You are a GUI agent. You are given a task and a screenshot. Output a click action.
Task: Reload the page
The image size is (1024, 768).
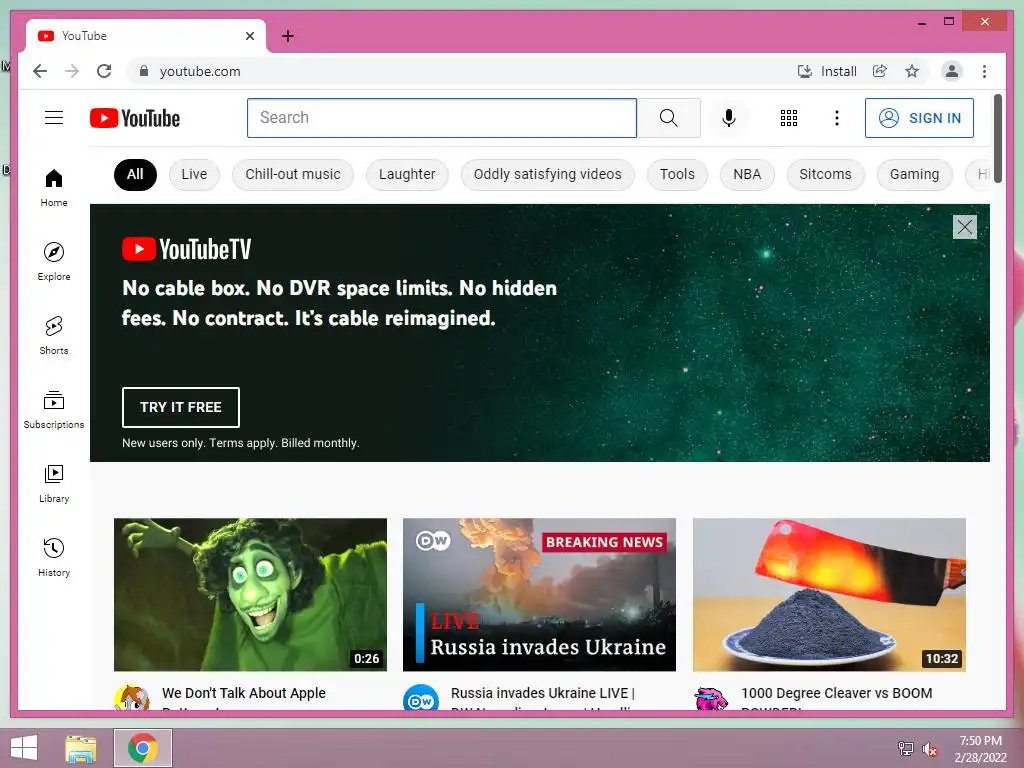click(x=104, y=71)
